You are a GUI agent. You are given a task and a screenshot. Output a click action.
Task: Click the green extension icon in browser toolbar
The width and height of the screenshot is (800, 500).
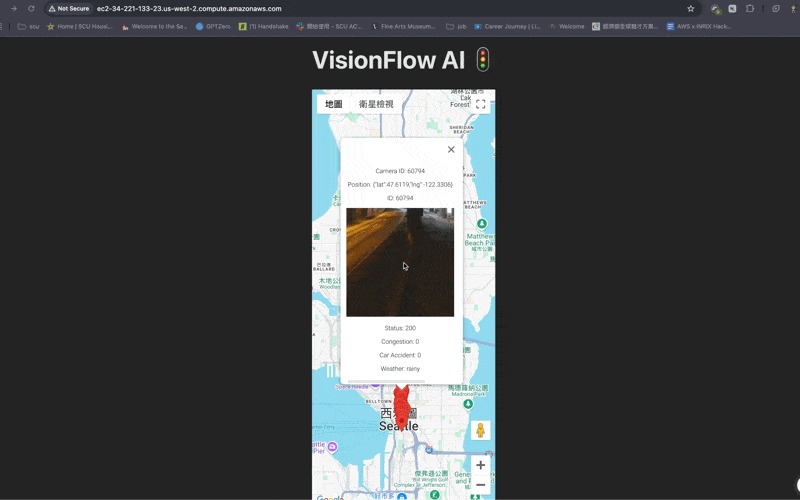tap(715, 9)
